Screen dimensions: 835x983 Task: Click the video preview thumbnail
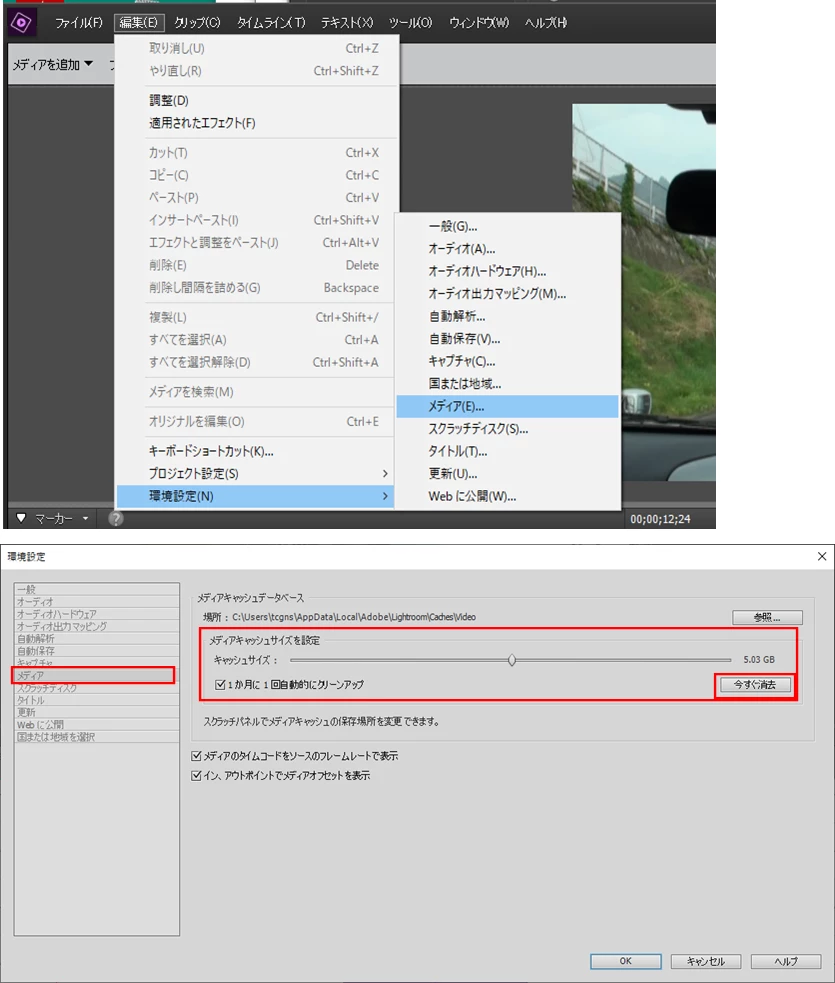click(644, 292)
